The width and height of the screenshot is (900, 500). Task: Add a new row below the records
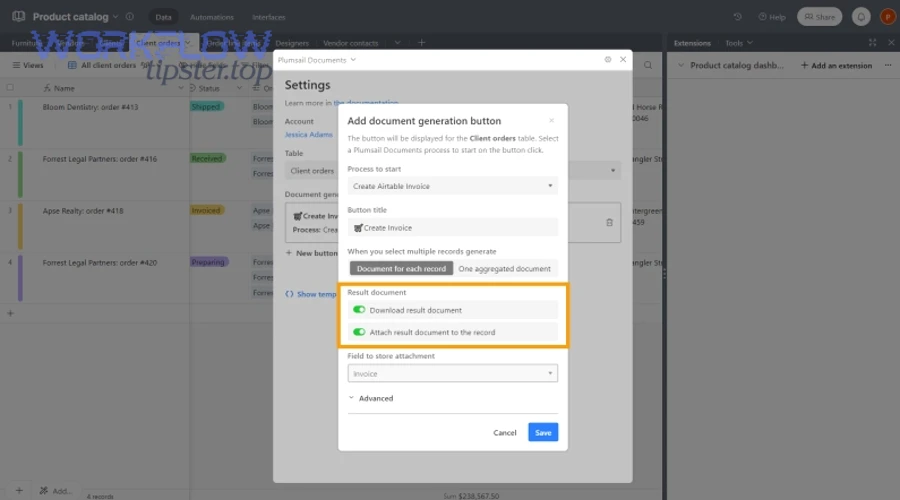(x=10, y=313)
